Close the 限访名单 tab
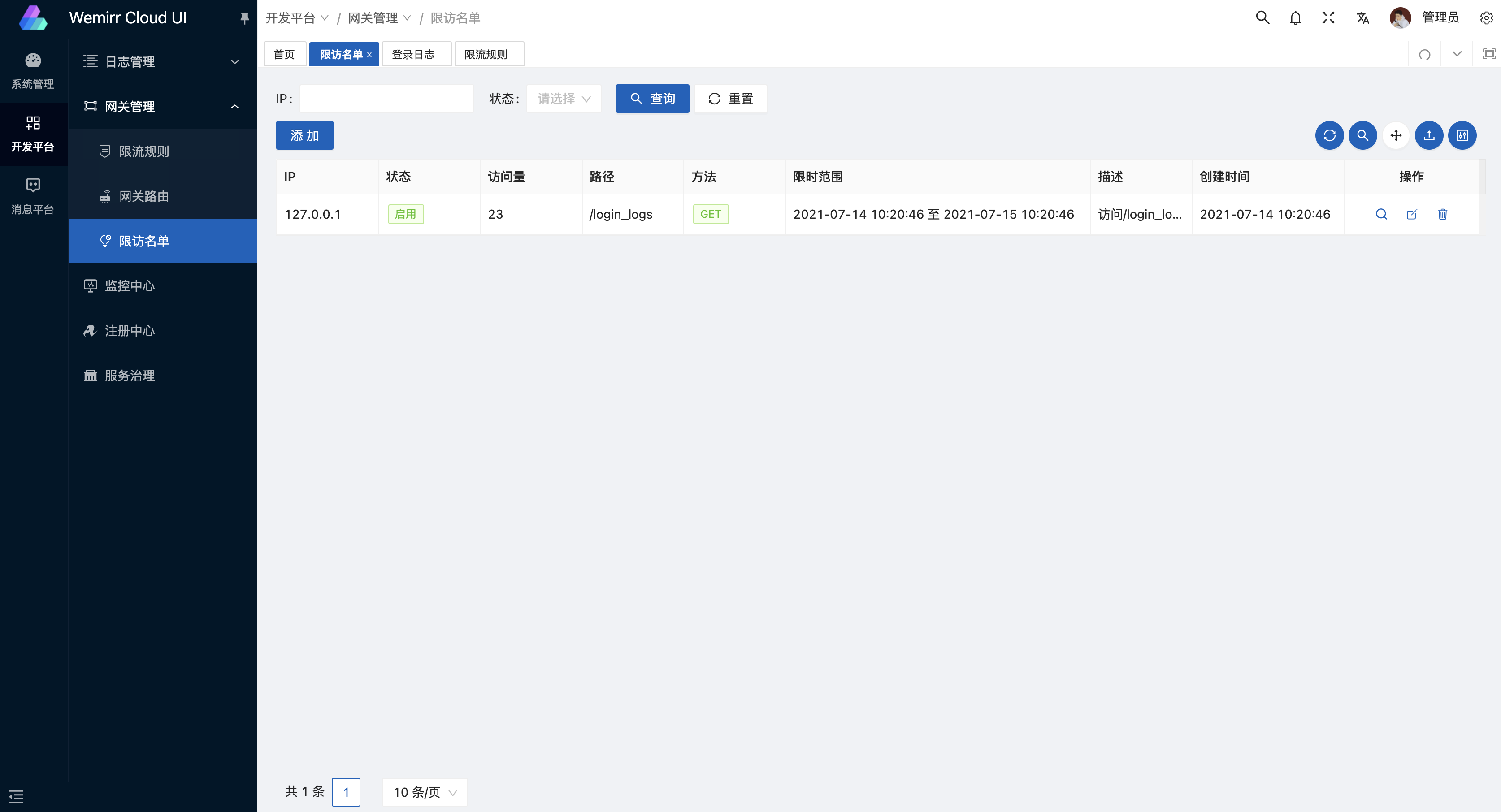The image size is (1501, 812). click(x=369, y=55)
